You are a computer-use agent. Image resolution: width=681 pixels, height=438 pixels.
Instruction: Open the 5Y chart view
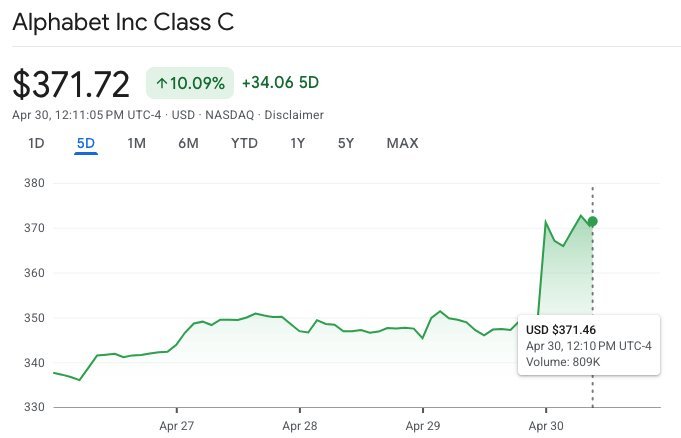346,143
